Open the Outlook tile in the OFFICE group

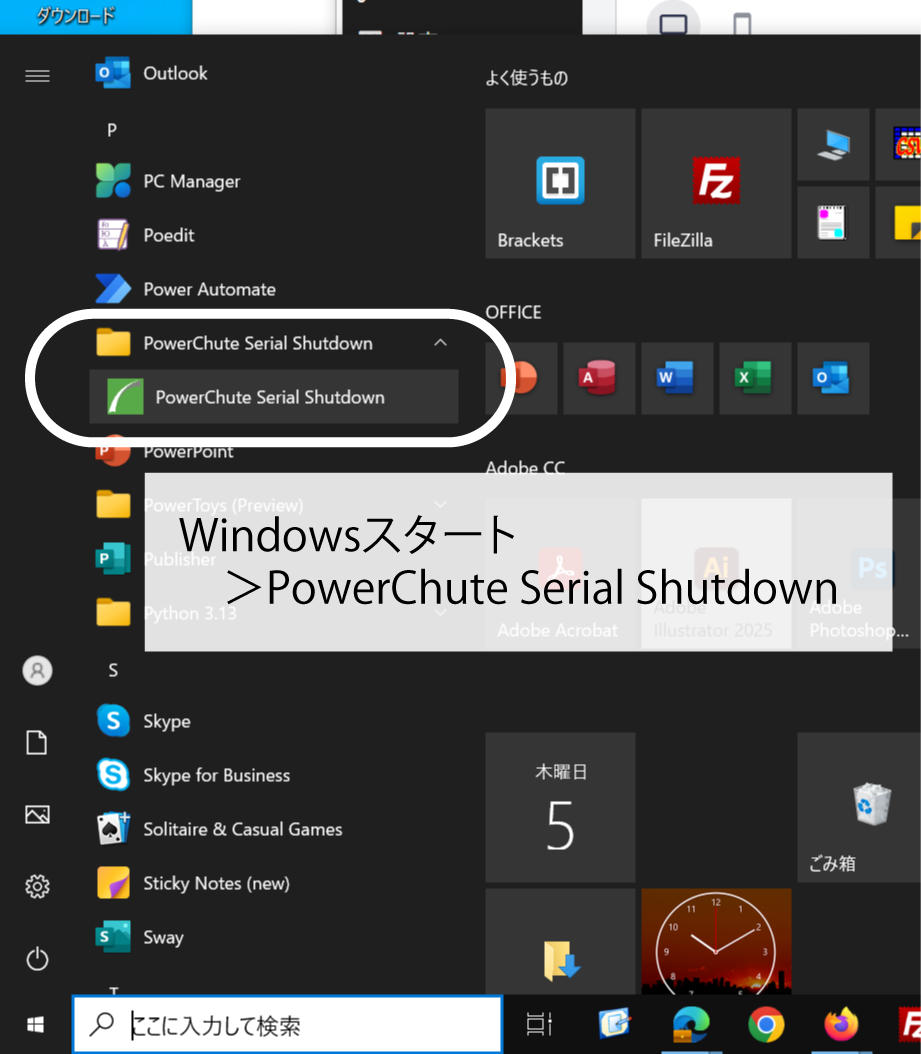(833, 378)
